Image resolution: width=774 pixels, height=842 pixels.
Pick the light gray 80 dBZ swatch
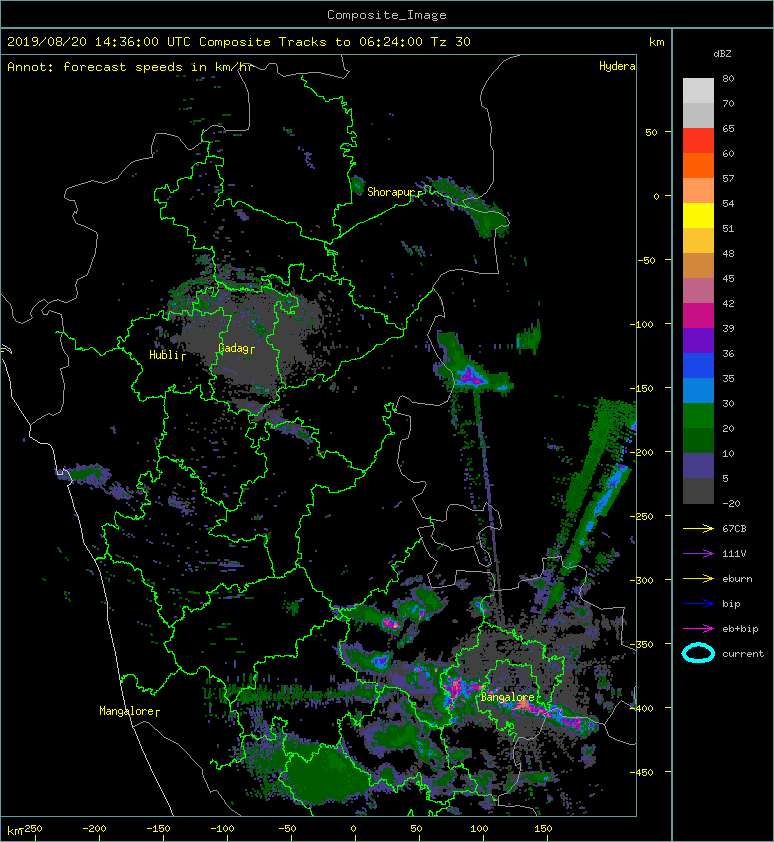point(698,91)
